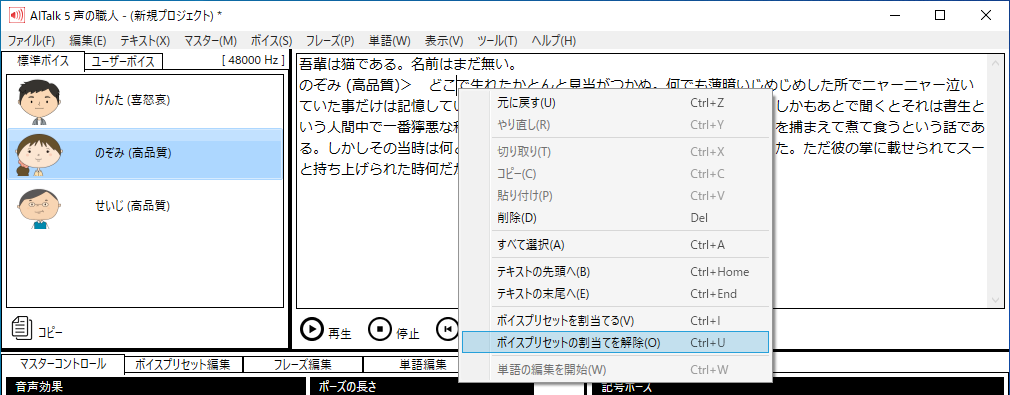Click the 切り取り(T) context menu entry
The image size is (1010, 395).
click(x=615, y=152)
